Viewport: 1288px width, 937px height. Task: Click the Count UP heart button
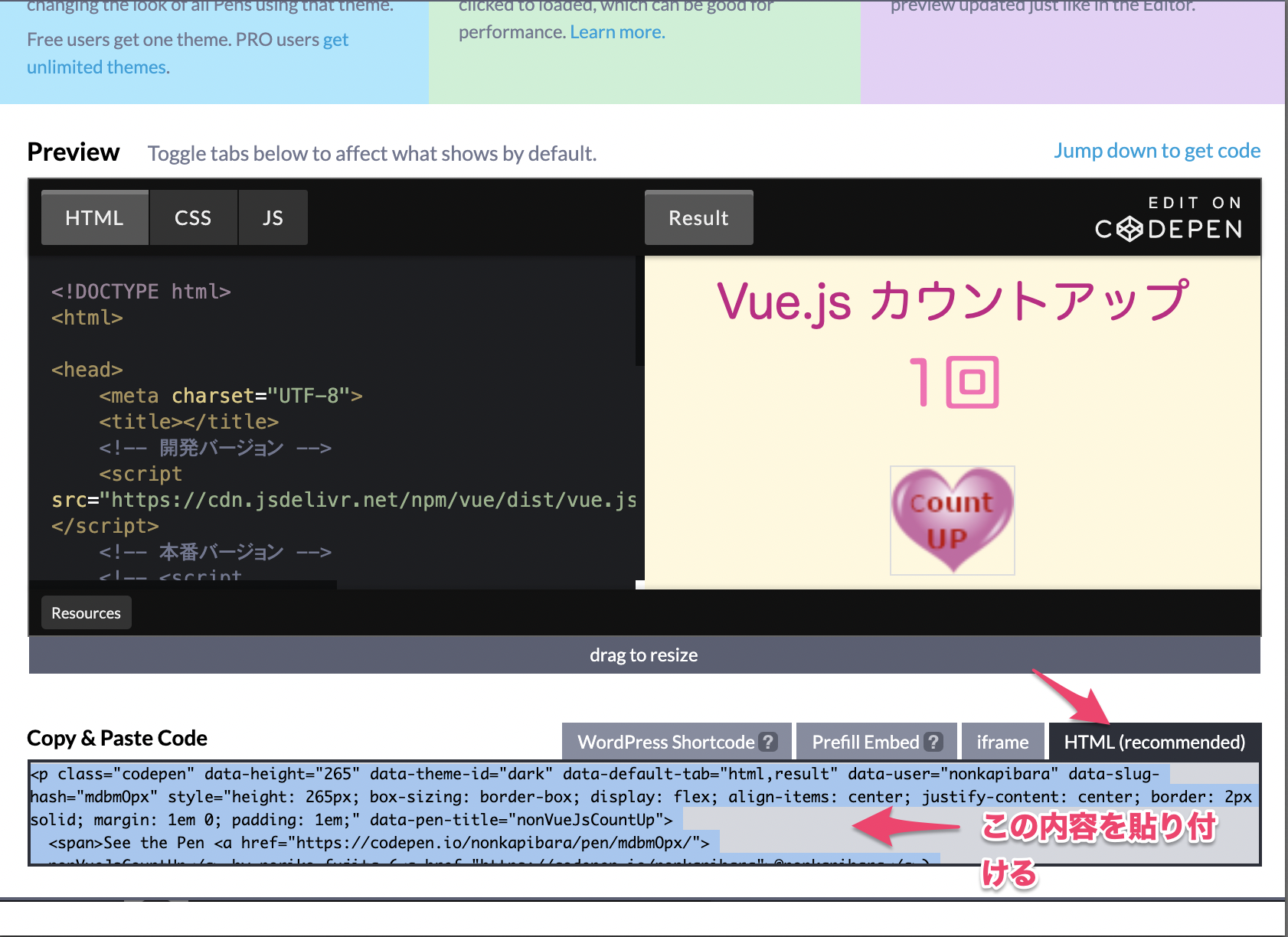[952, 521]
